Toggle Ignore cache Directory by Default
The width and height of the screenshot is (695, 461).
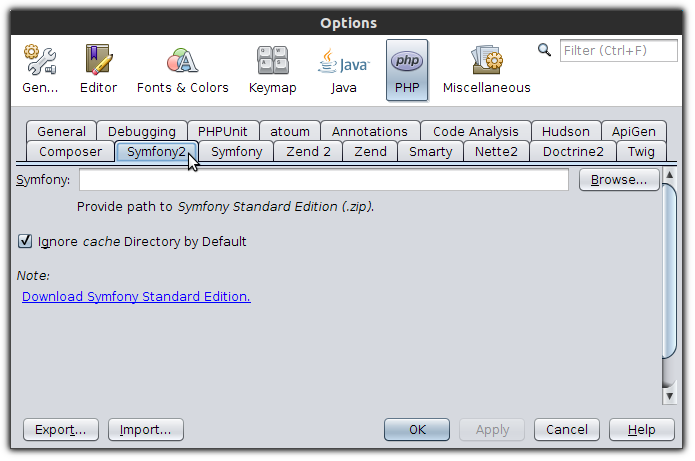pos(25,241)
